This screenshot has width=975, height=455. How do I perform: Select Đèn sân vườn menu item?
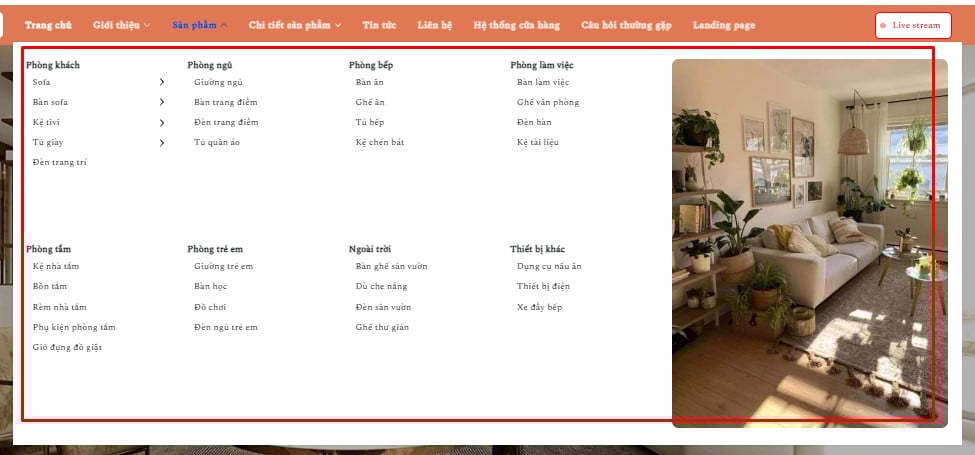tap(384, 307)
